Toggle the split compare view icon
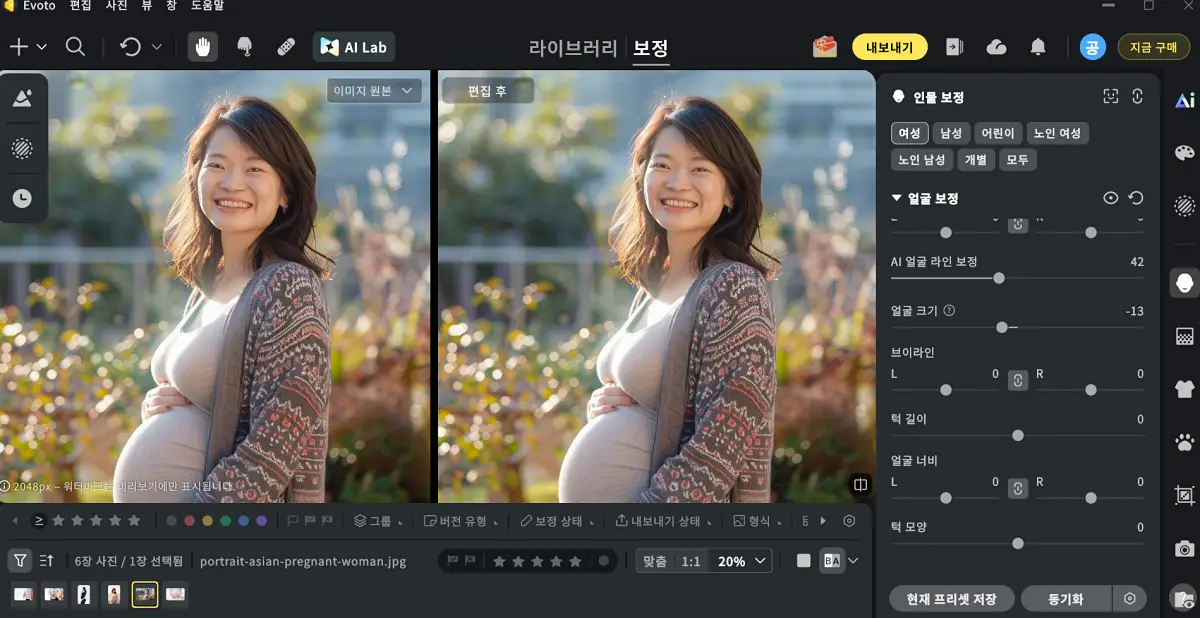The height and width of the screenshot is (618, 1200). (x=860, y=485)
